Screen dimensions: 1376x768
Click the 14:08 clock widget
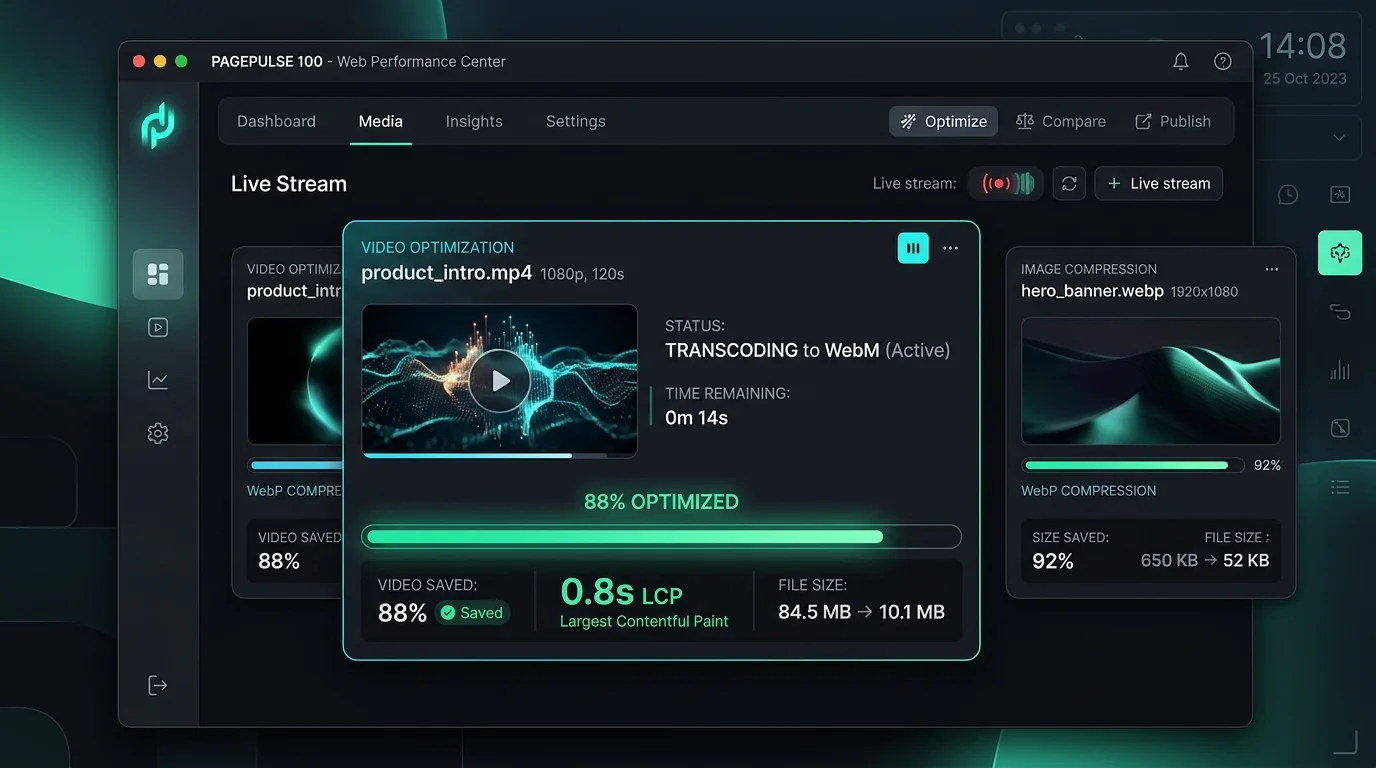1302,46
